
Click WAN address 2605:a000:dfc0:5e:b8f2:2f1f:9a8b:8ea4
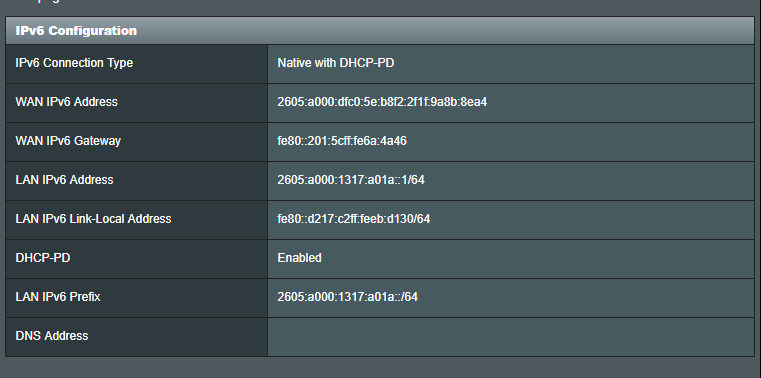[x=382, y=102]
